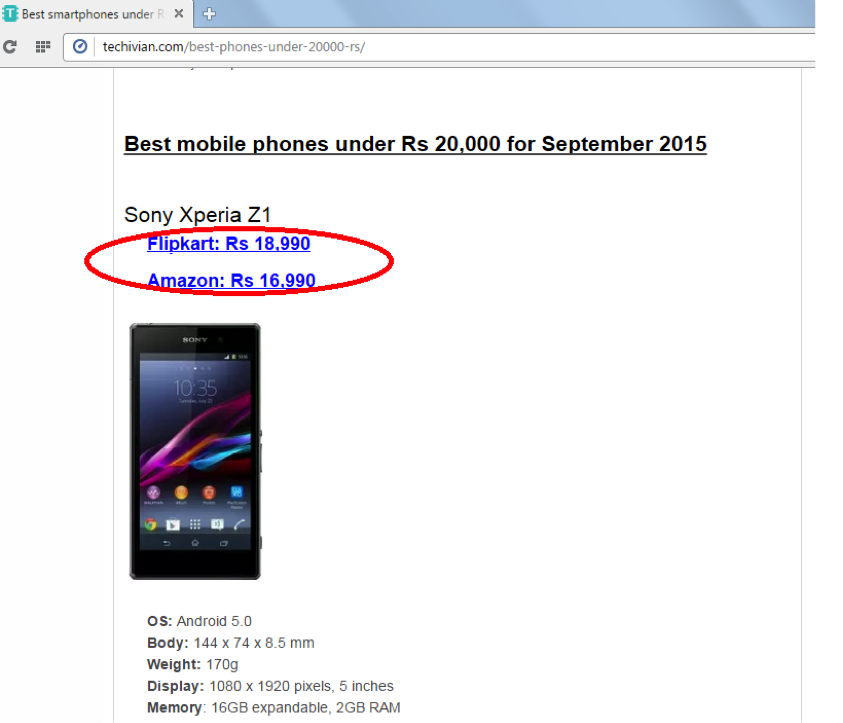Click the Best mobile phones under Rs 20,000 heading
The image size is (843, 723).
click(x=415, y=144)
